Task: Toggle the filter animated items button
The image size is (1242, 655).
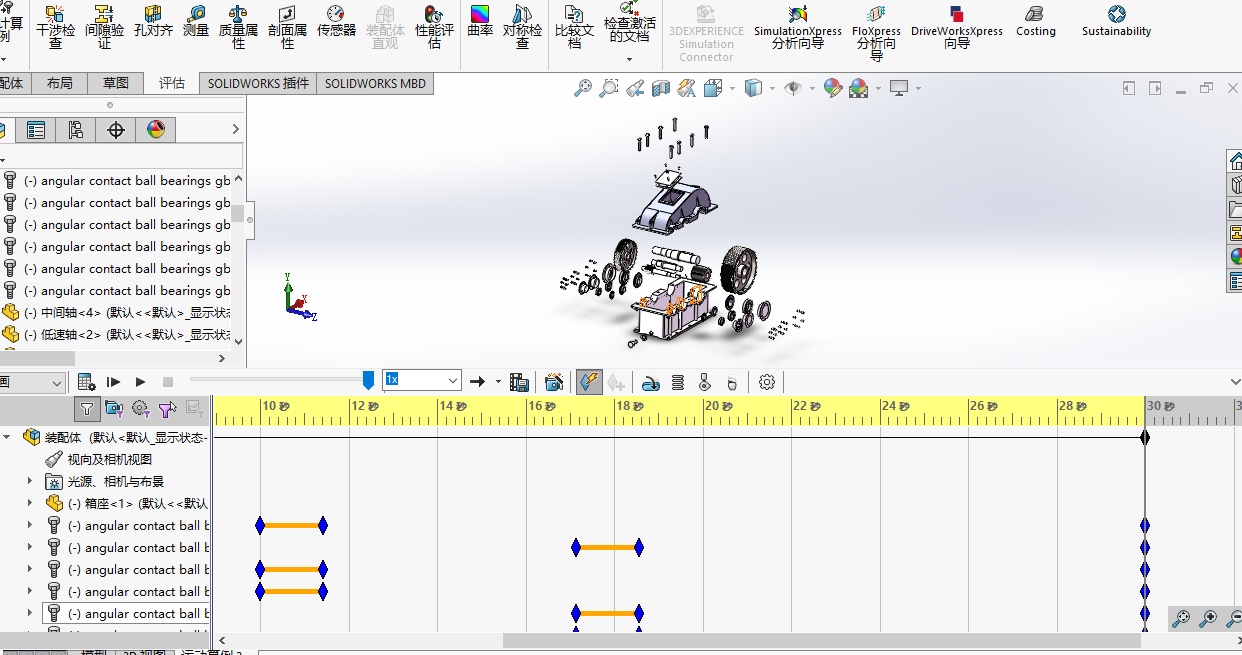Action: (x=114, y=408)
